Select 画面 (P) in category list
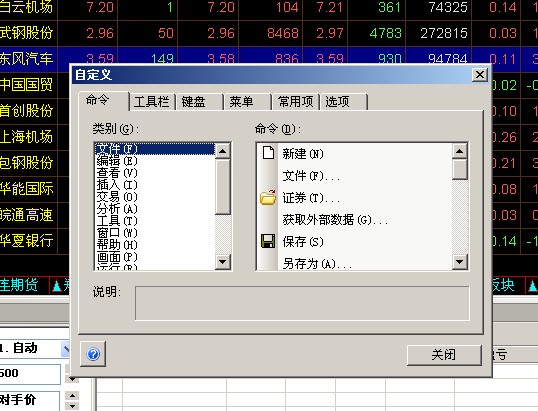Viewport: 538px width, 411px height. (155, 257)
